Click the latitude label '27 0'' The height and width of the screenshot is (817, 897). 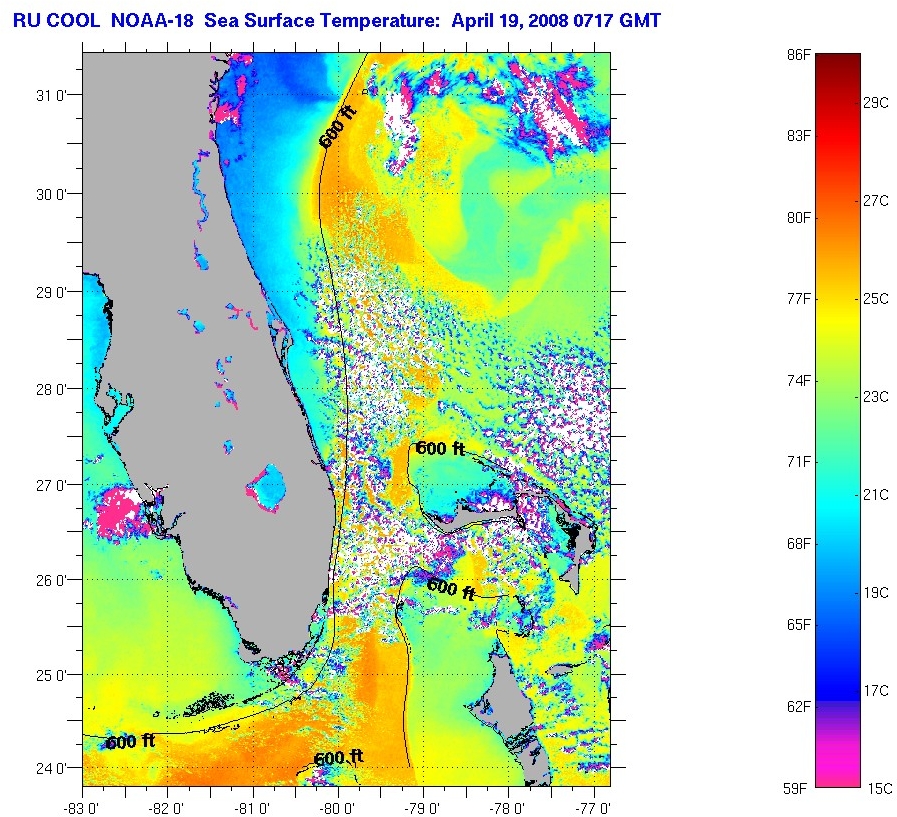tap(51, 486)
